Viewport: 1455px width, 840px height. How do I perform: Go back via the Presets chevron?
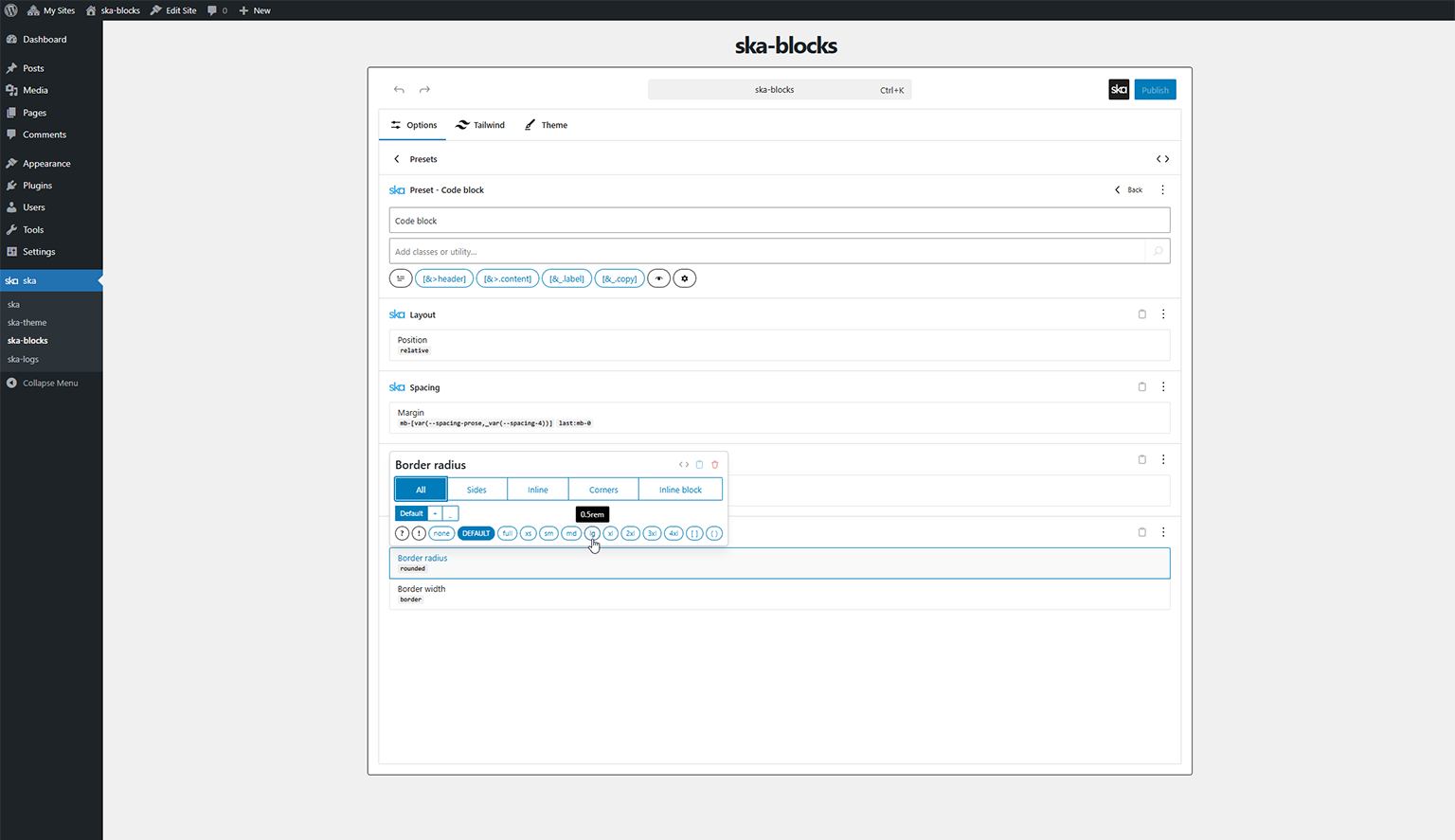click(x=397, y=159)
